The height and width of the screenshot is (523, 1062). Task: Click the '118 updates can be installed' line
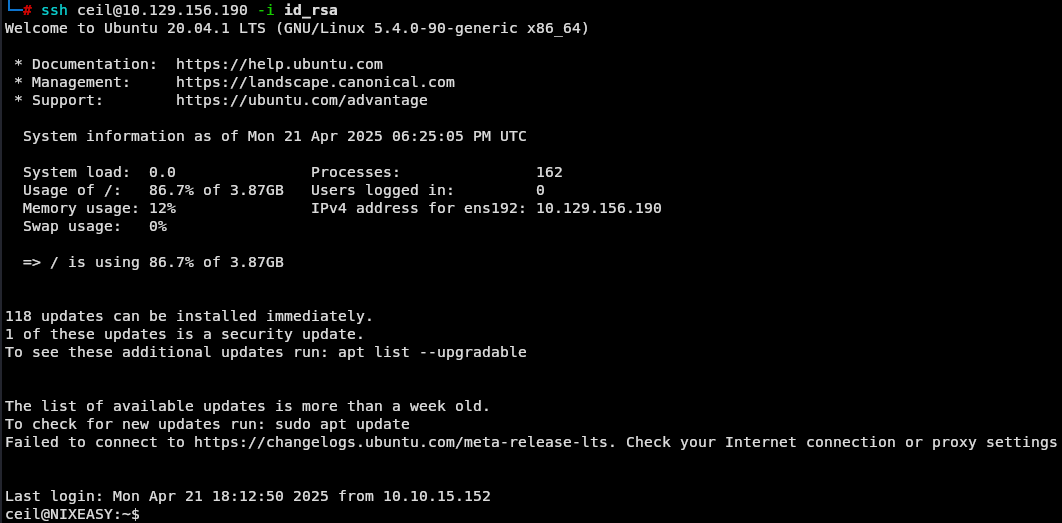pyautogui.click(x=189, y=316)
